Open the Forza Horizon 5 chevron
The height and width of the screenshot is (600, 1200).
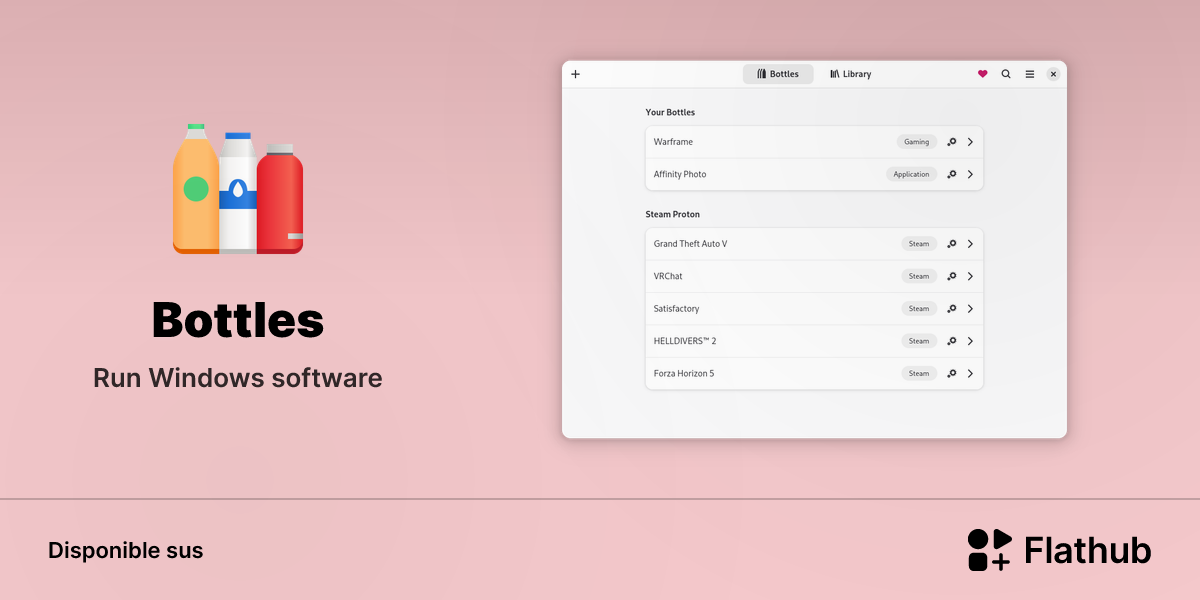[970, 374]
